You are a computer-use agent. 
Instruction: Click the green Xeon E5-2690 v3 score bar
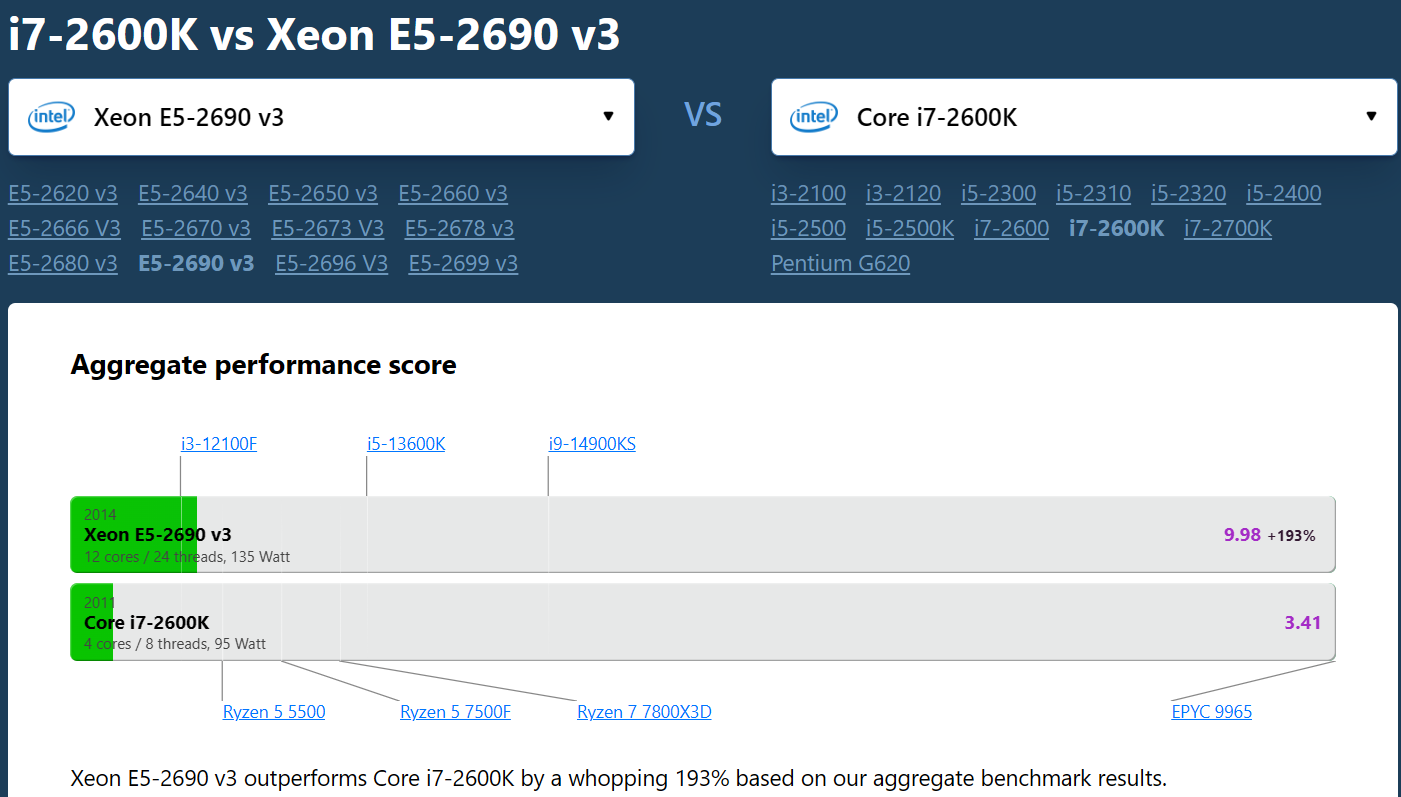pyautogui.click(x=134, y=534)
